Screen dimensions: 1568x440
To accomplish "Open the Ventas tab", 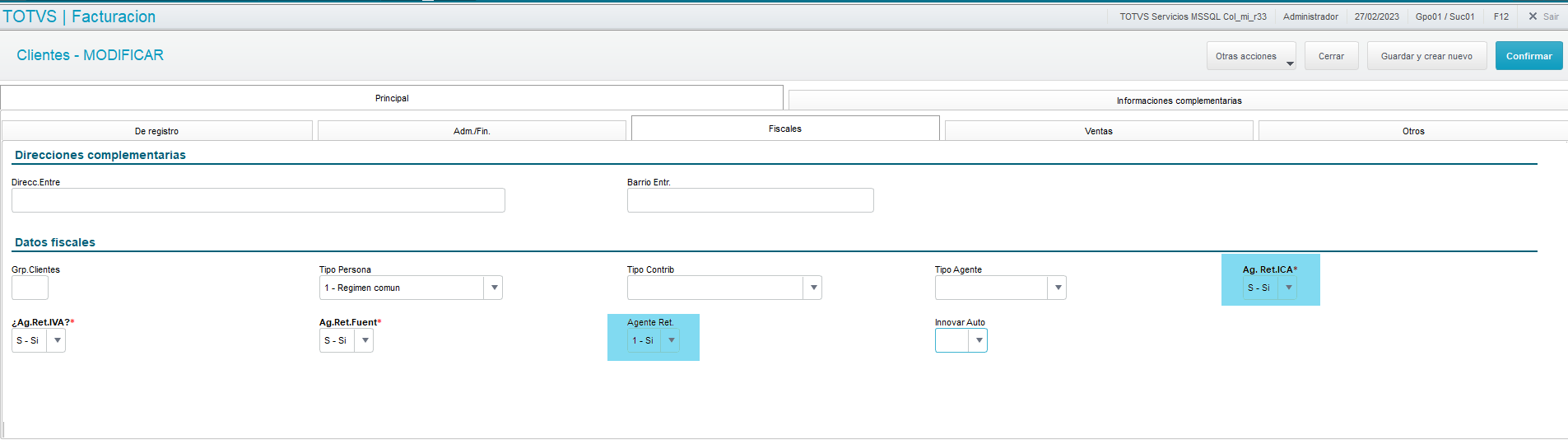I will (1099, 131).
